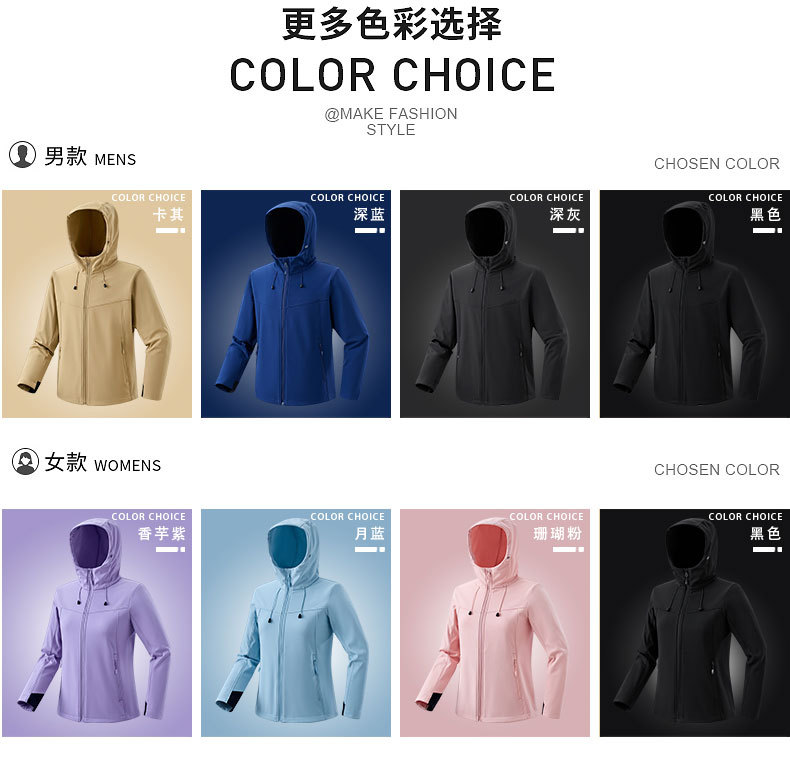Image resolution: width=790 pixels, height=773 pixels.
Task: Click the 男款 MENS section label
Action: pyautogui.click(x=90, y=157)
